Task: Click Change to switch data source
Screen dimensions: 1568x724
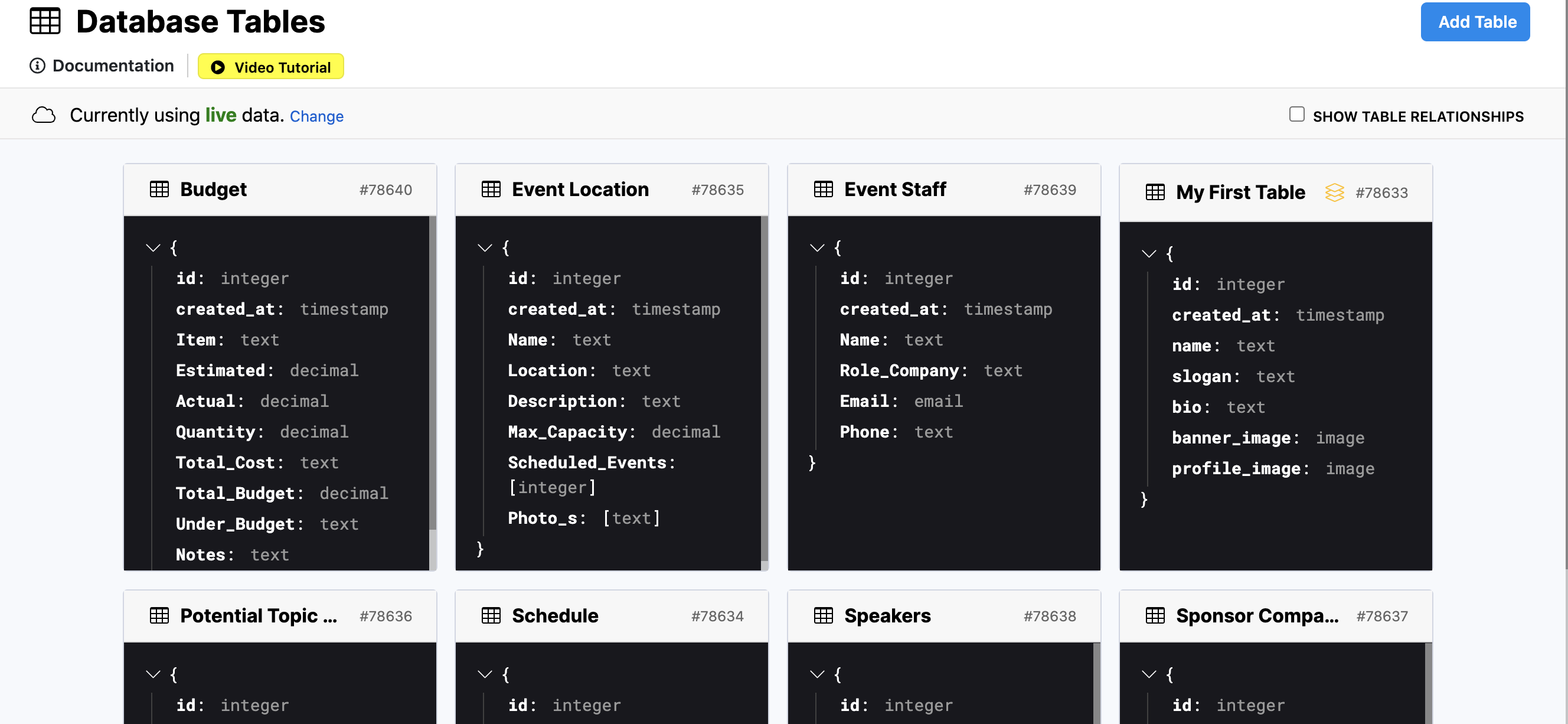Action: [x=316, y=116]
